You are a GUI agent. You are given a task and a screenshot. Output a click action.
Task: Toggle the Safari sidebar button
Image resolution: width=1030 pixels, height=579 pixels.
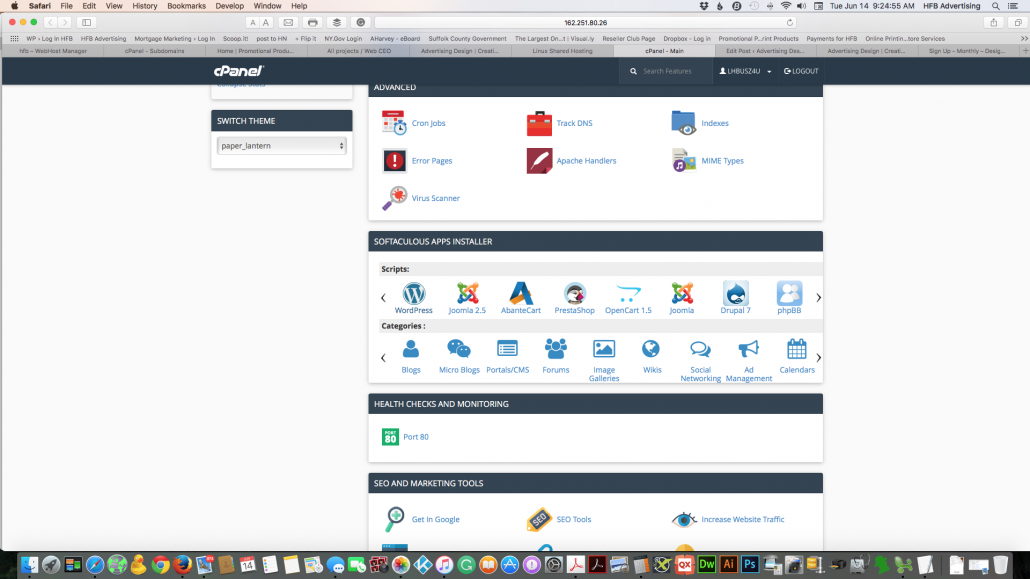coord(86,22)
